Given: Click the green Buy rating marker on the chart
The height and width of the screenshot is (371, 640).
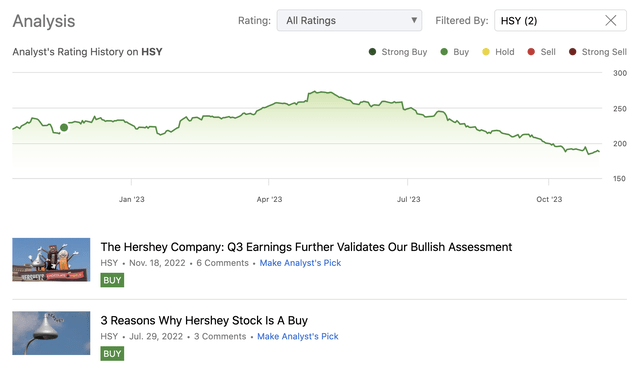Looking at the screenshot, I should 64,128.
